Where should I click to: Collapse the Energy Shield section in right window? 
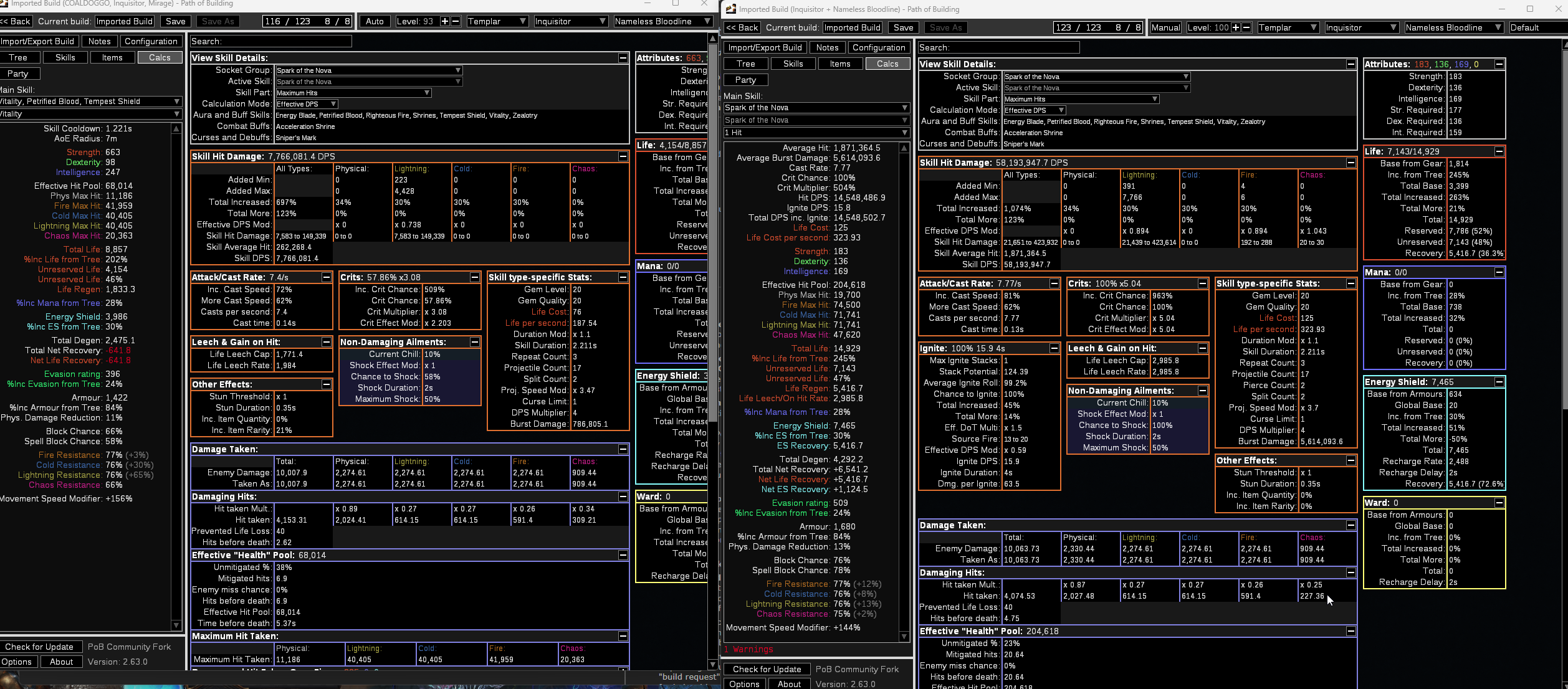(x=1499, y=382)
